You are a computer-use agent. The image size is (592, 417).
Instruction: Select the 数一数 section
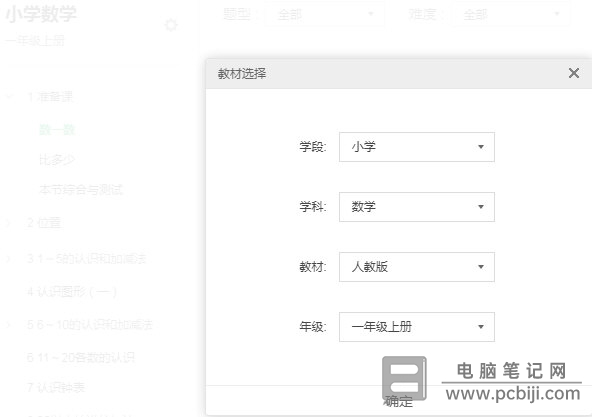tap(57, 130)
